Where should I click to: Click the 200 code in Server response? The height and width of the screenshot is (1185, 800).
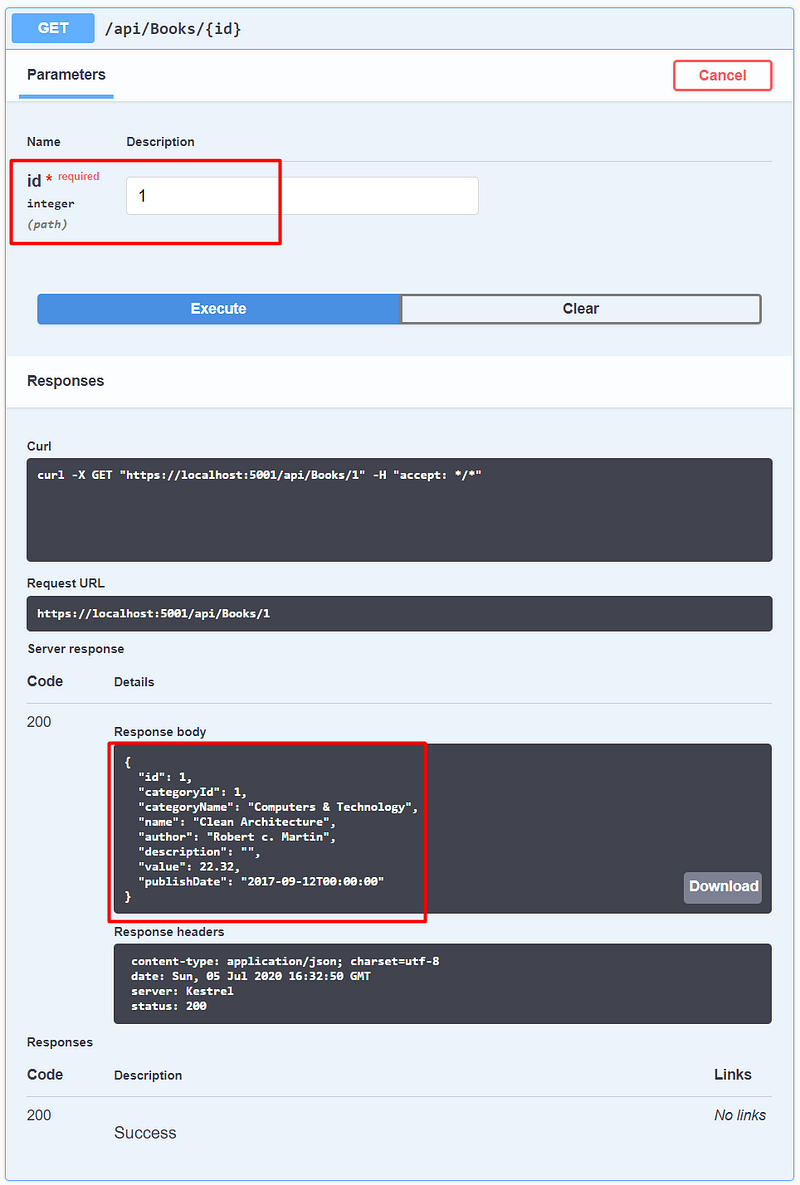coord(39,722)
